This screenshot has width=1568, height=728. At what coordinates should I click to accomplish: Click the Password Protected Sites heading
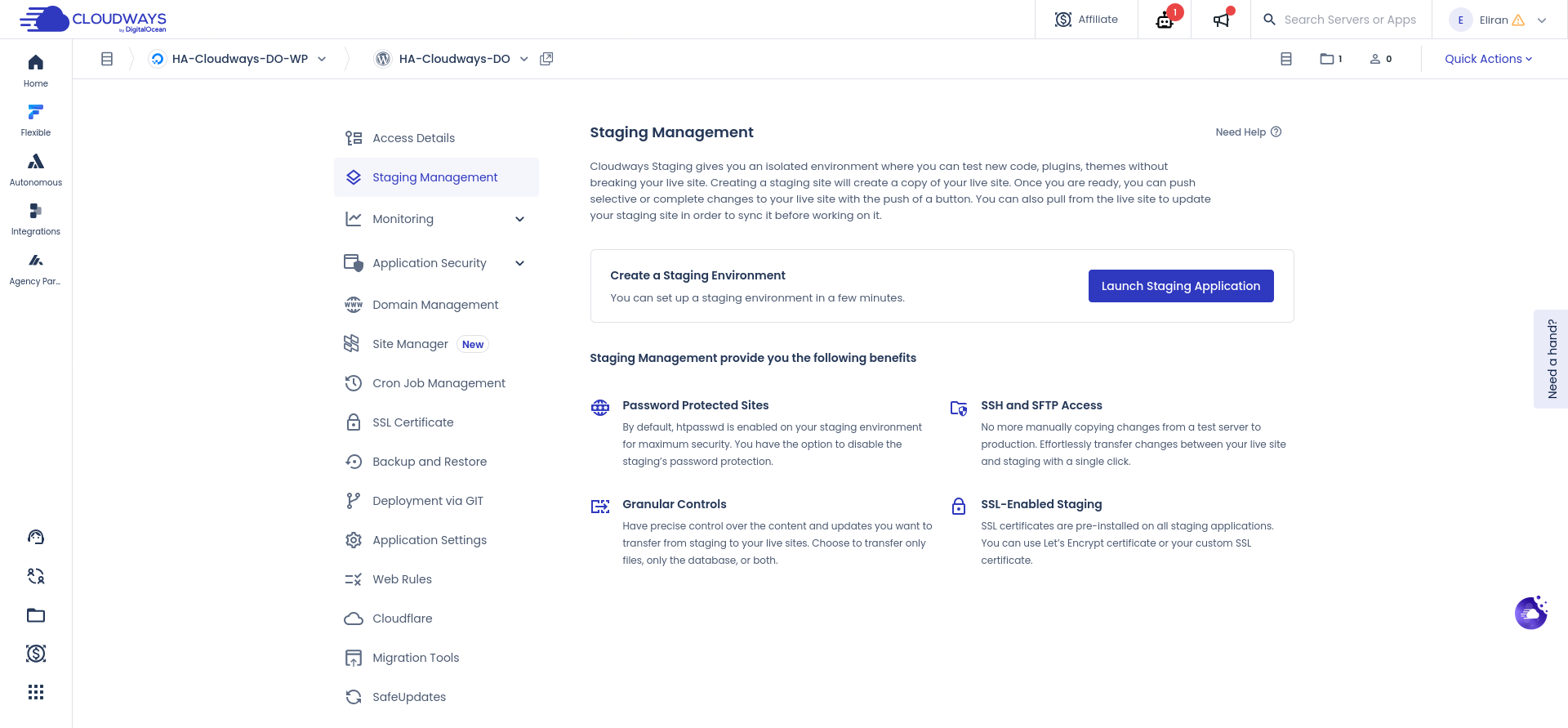[696, 405]
